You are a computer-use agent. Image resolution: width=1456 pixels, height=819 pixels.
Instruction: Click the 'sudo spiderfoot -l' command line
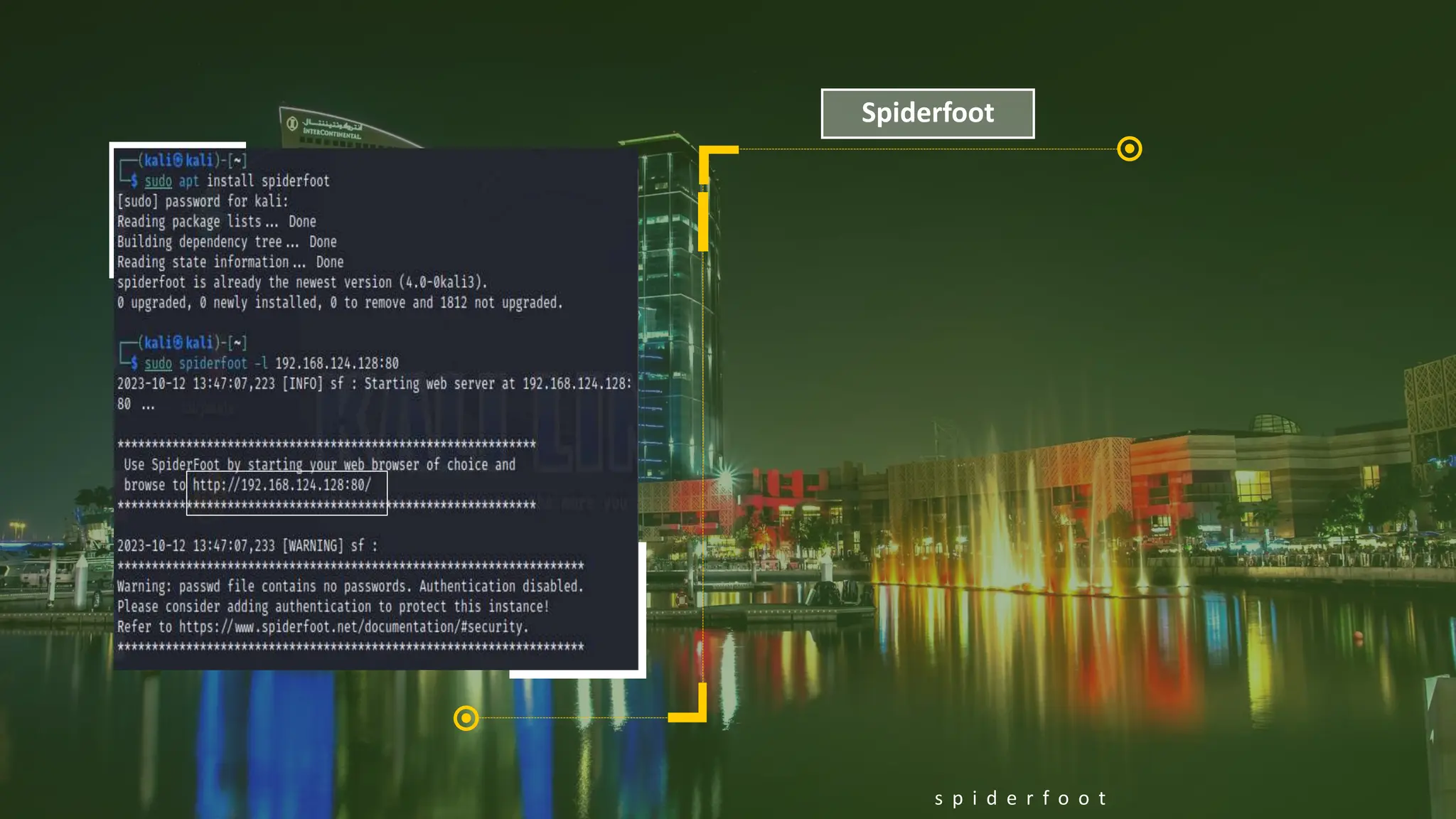(x=272, y=363)
